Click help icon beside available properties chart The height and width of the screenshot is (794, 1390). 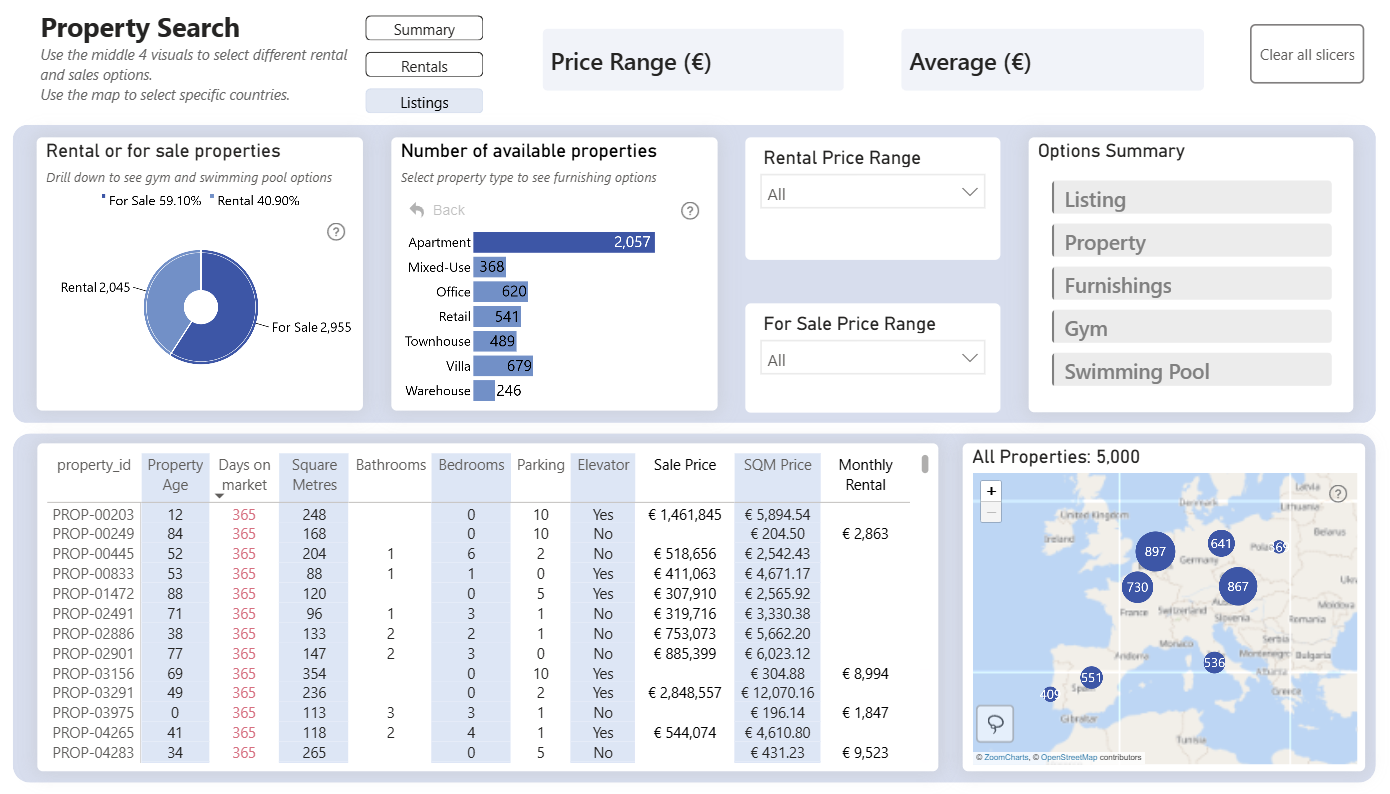690,211
